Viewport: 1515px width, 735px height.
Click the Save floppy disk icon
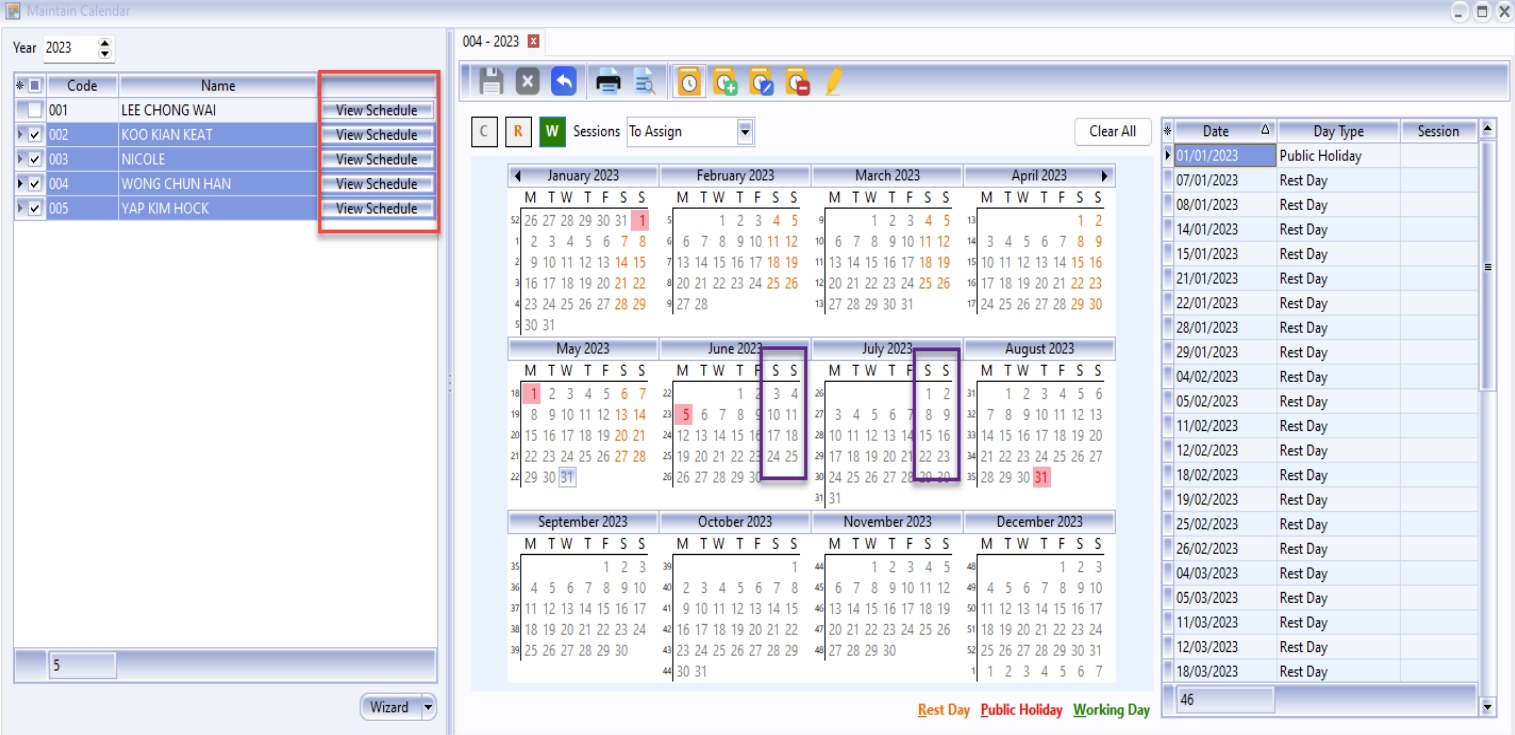(490, 82)
